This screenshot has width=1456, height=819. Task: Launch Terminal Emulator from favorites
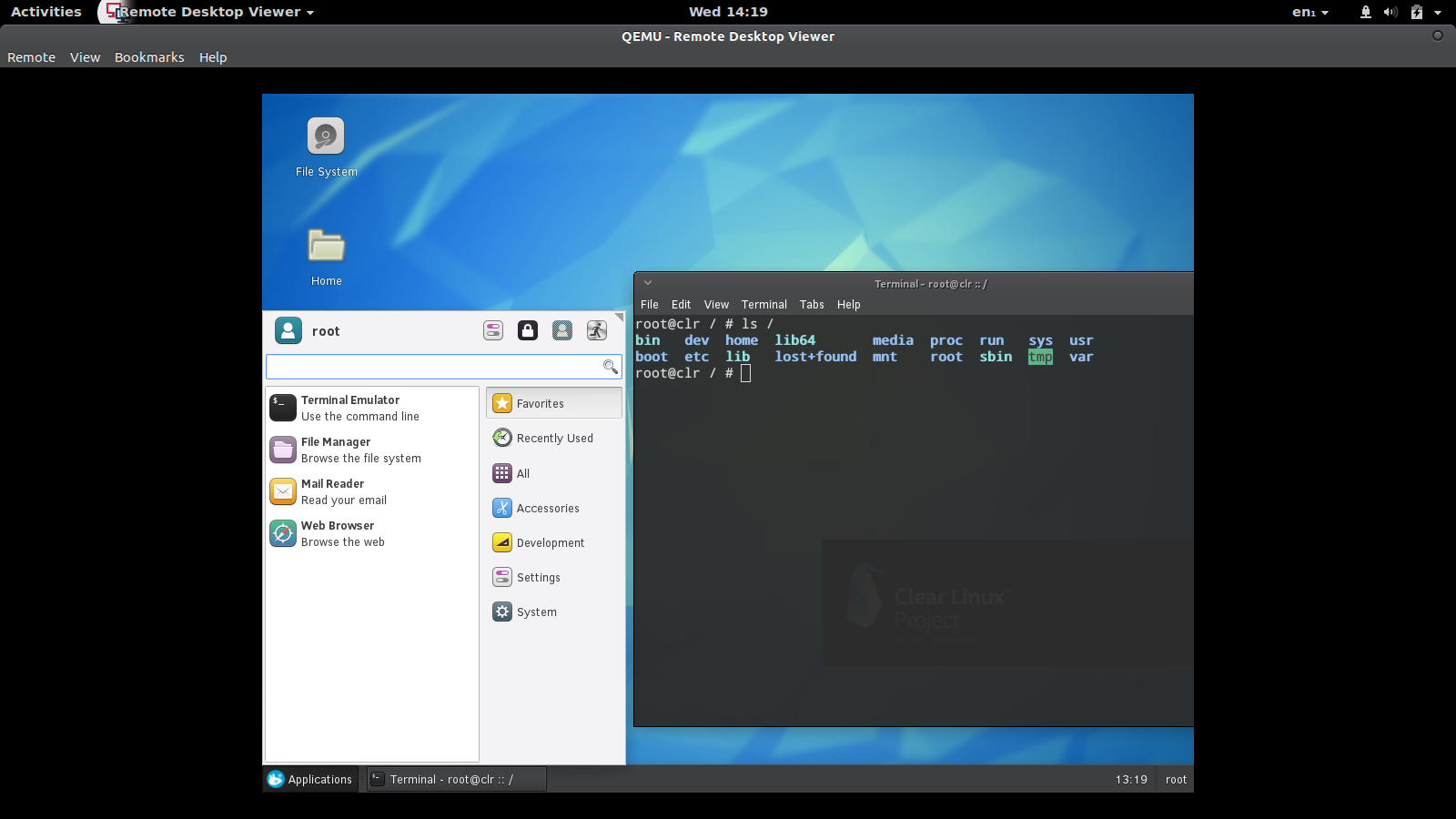click(371, 408)
